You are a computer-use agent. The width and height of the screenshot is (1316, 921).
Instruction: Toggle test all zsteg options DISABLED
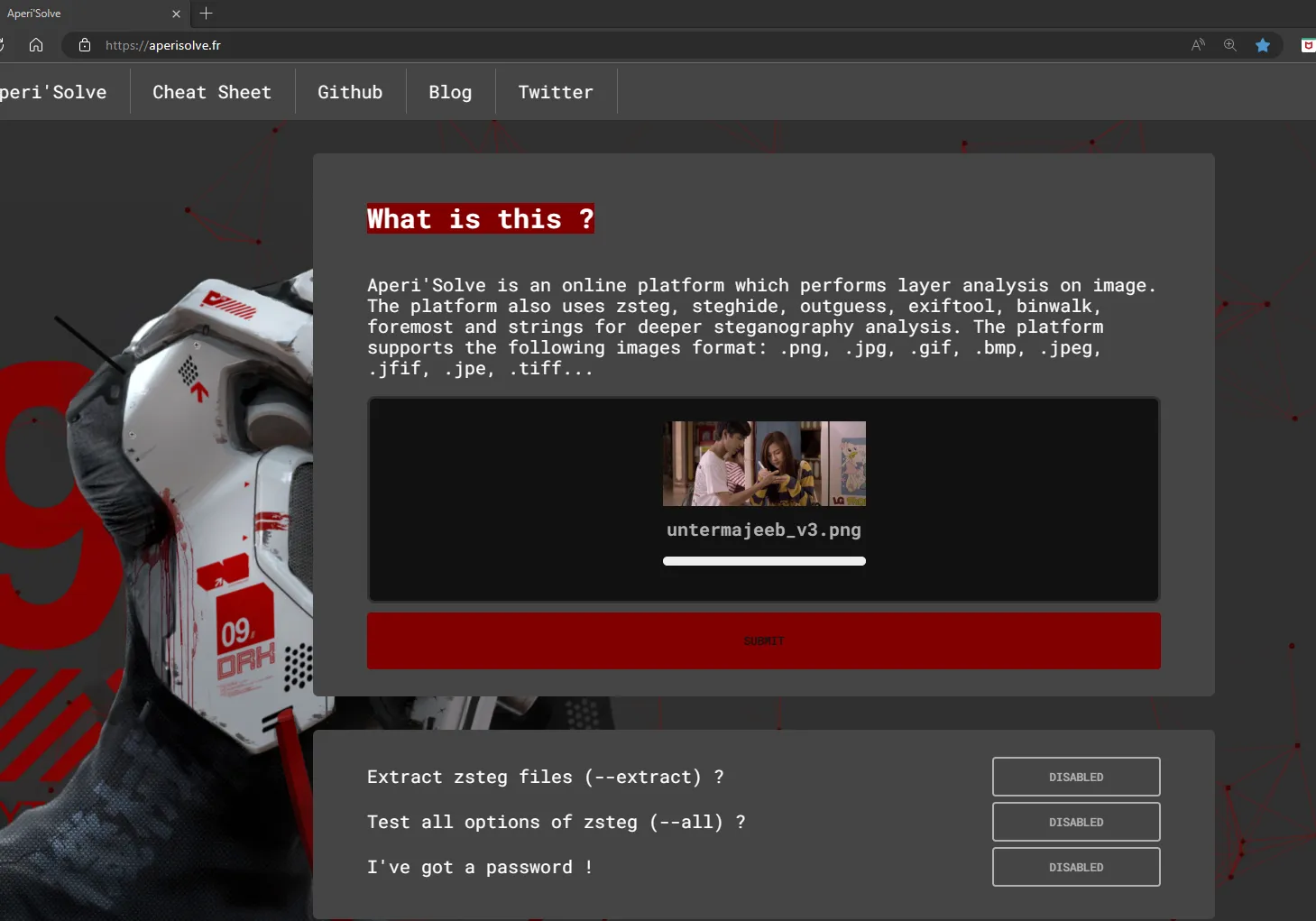click(x=1076, y=822)
